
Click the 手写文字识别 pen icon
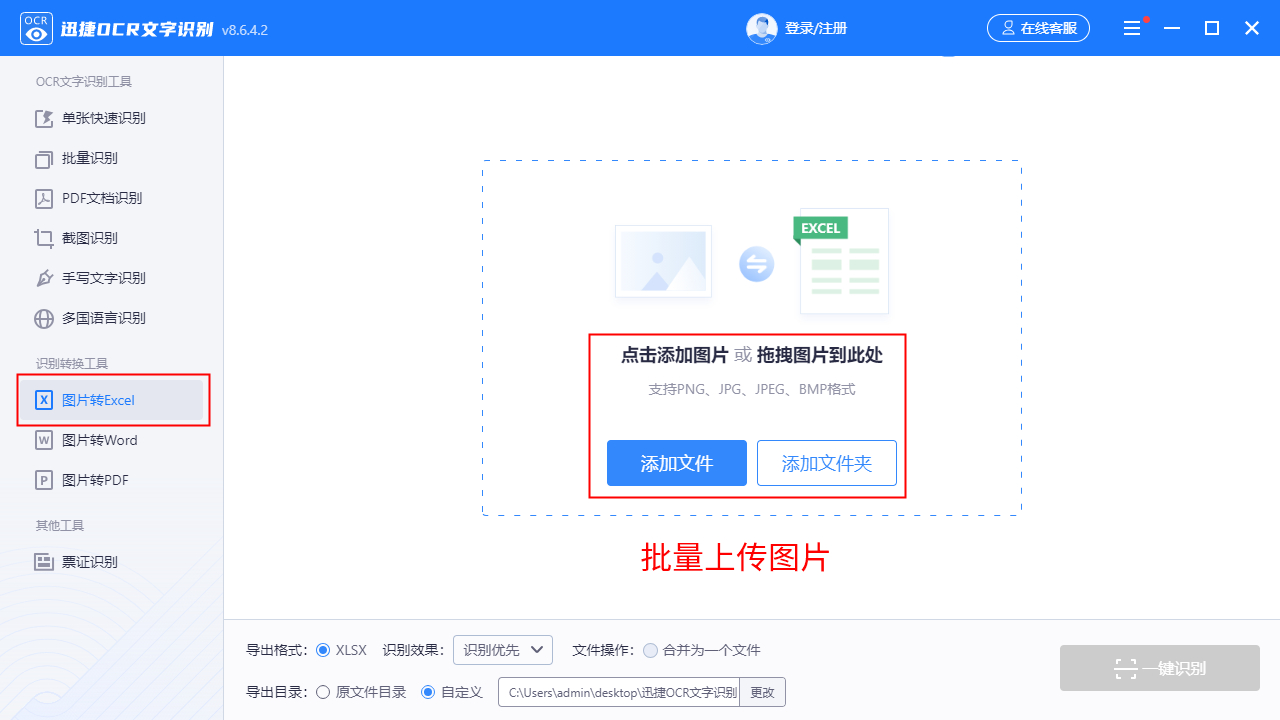coord(44,278)
